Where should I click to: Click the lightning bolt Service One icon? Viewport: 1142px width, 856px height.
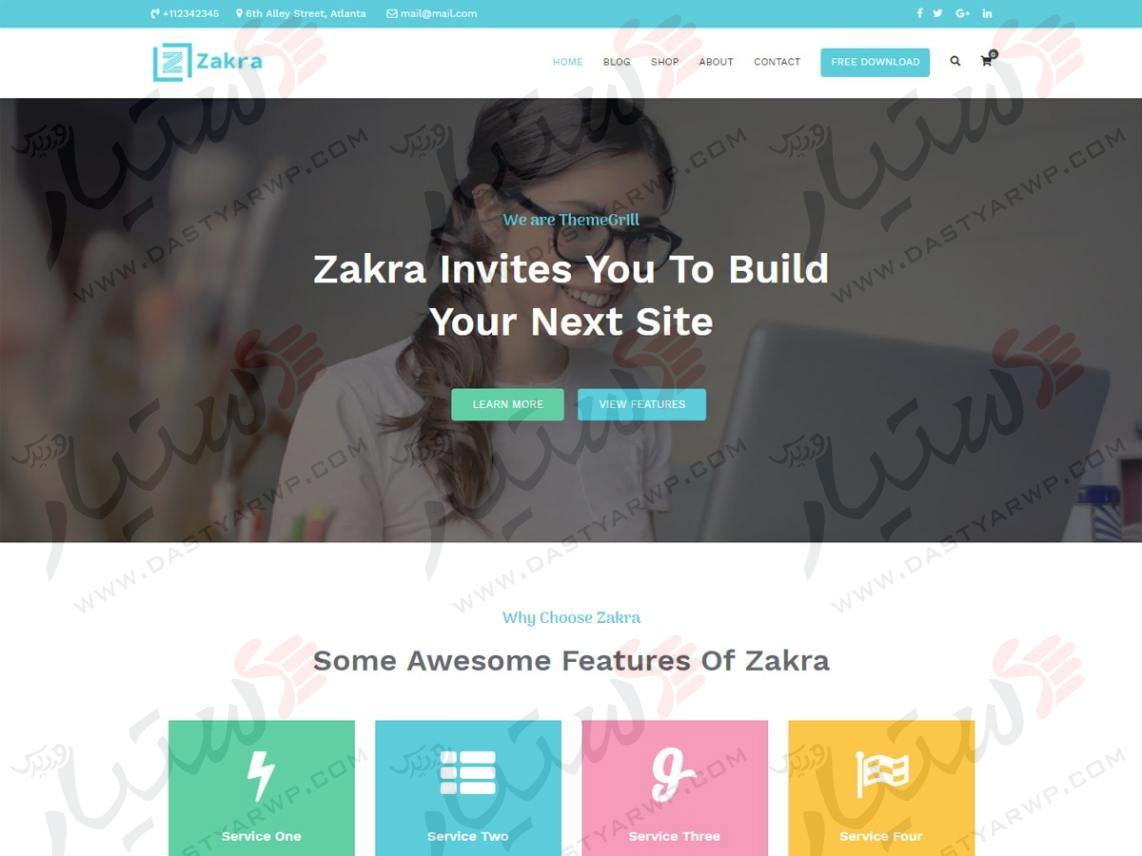[x=261, y=776]
